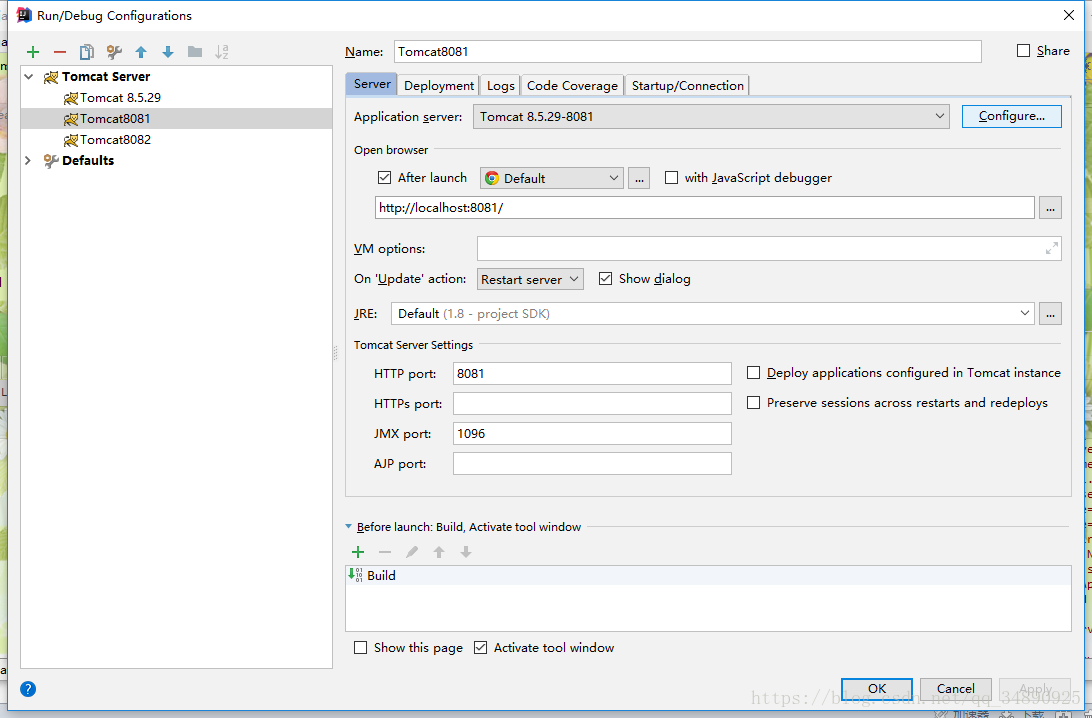The width and height of the screenshot is (1092, 718).
Task: Switch to the Logs tab
Action: pos(501,86)
